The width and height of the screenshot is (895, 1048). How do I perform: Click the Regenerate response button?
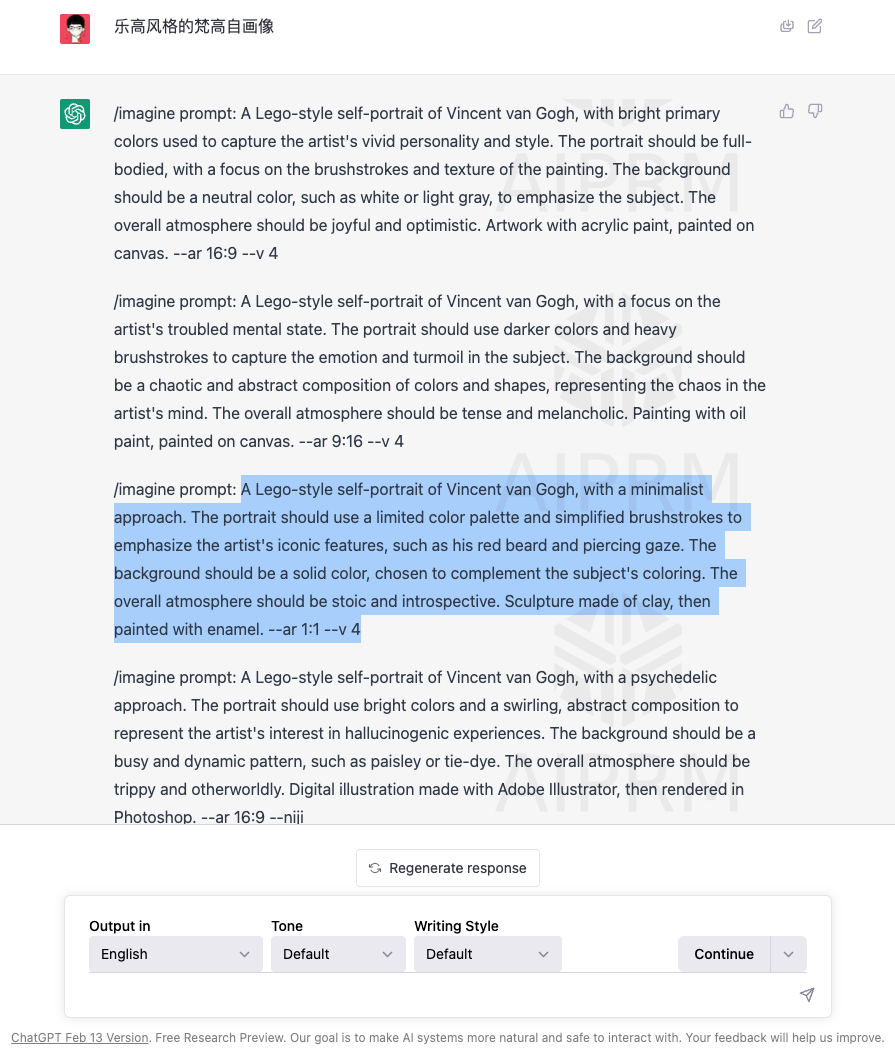pyautogui.click(x=448, y=868)
